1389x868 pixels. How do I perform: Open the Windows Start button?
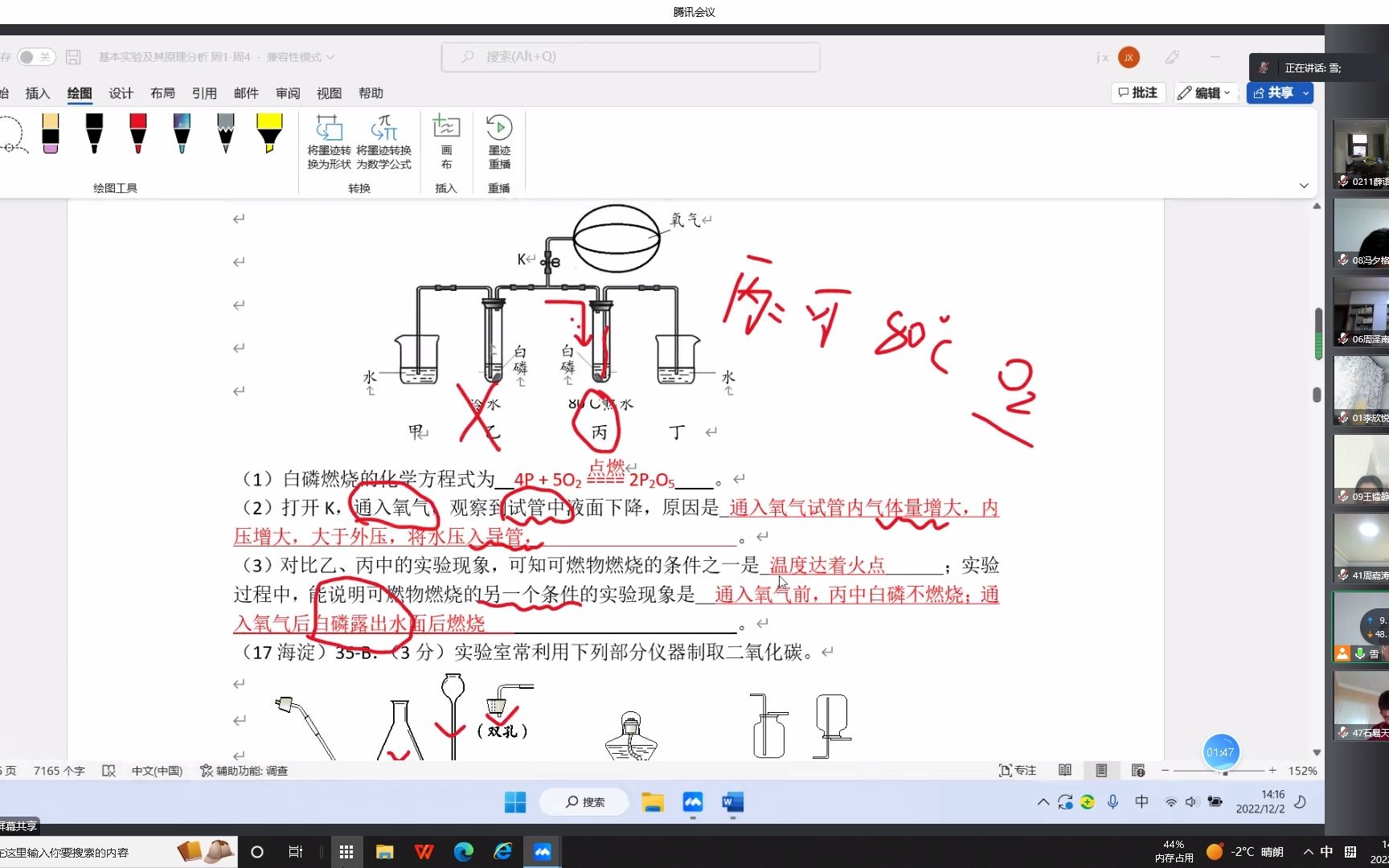point(515,802)
